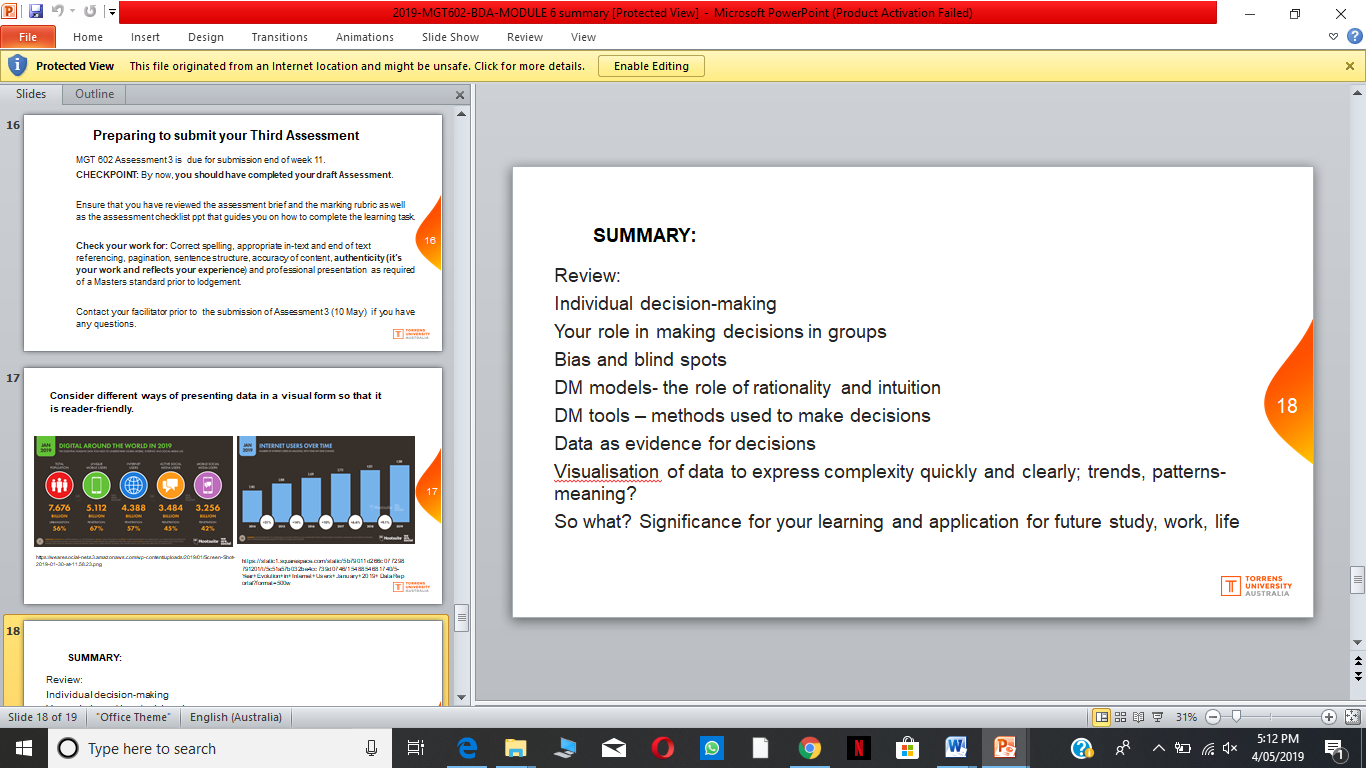
Task: Open the File tab
Action: [x=28, y=37]
